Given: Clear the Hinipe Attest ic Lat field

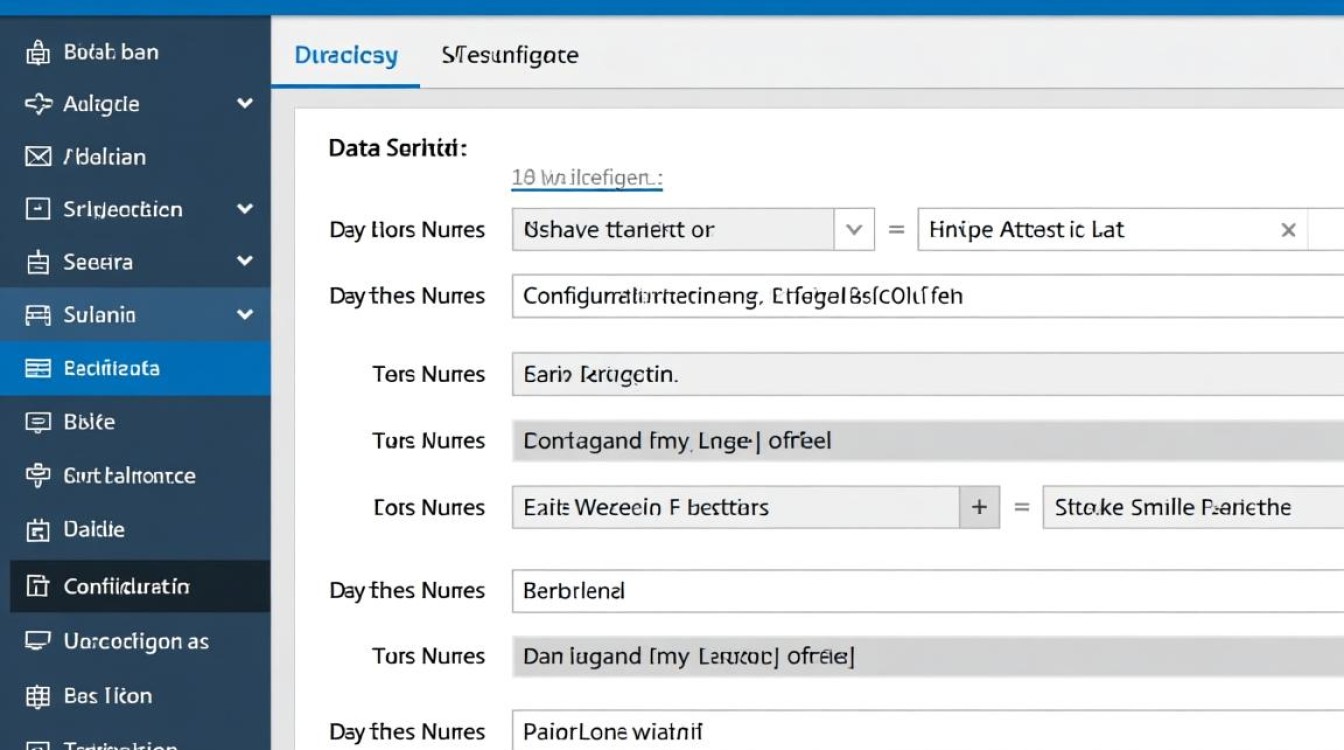Looking at the screenshot, I should [1288, 230].
